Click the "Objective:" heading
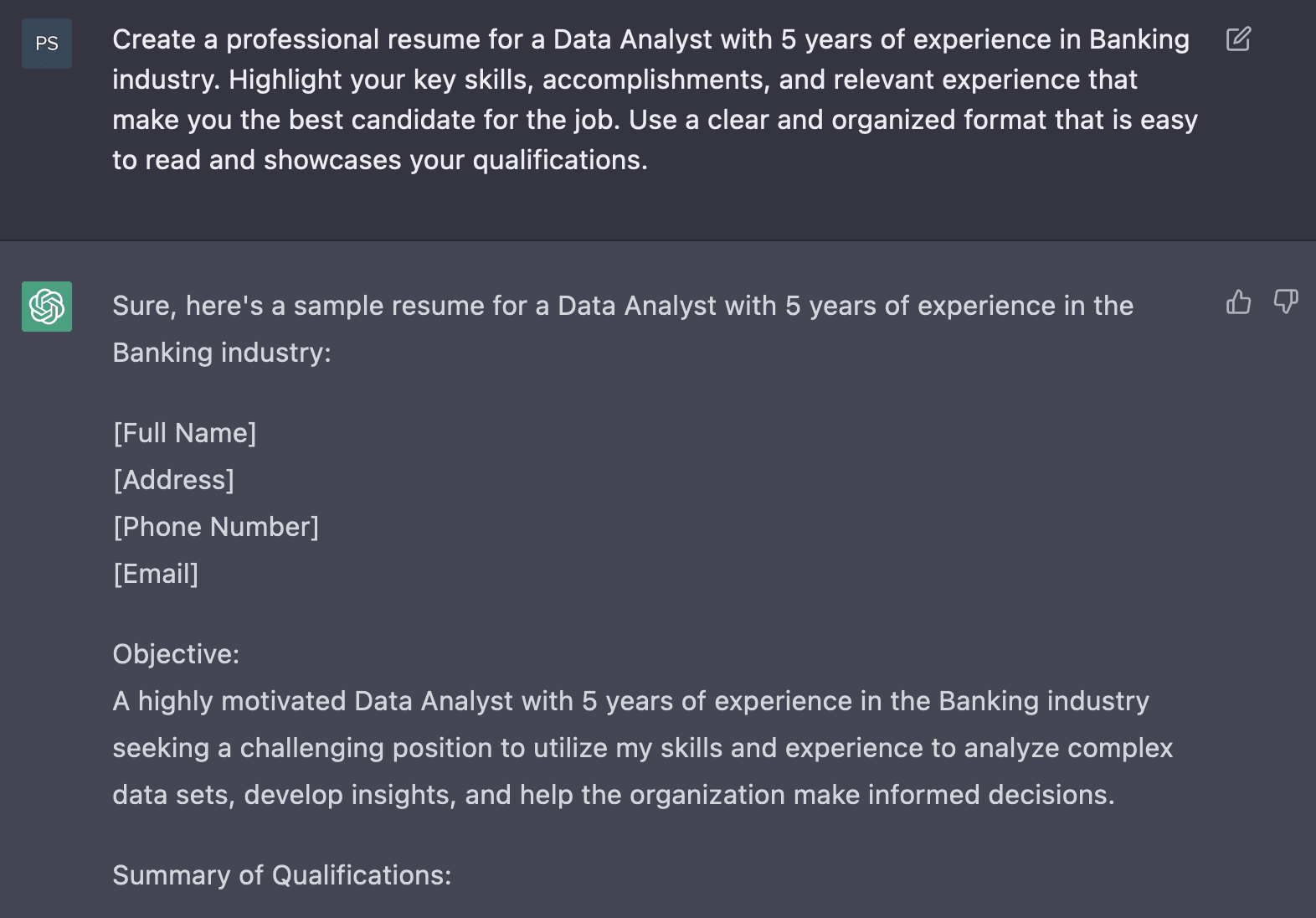 click(176, 654)
